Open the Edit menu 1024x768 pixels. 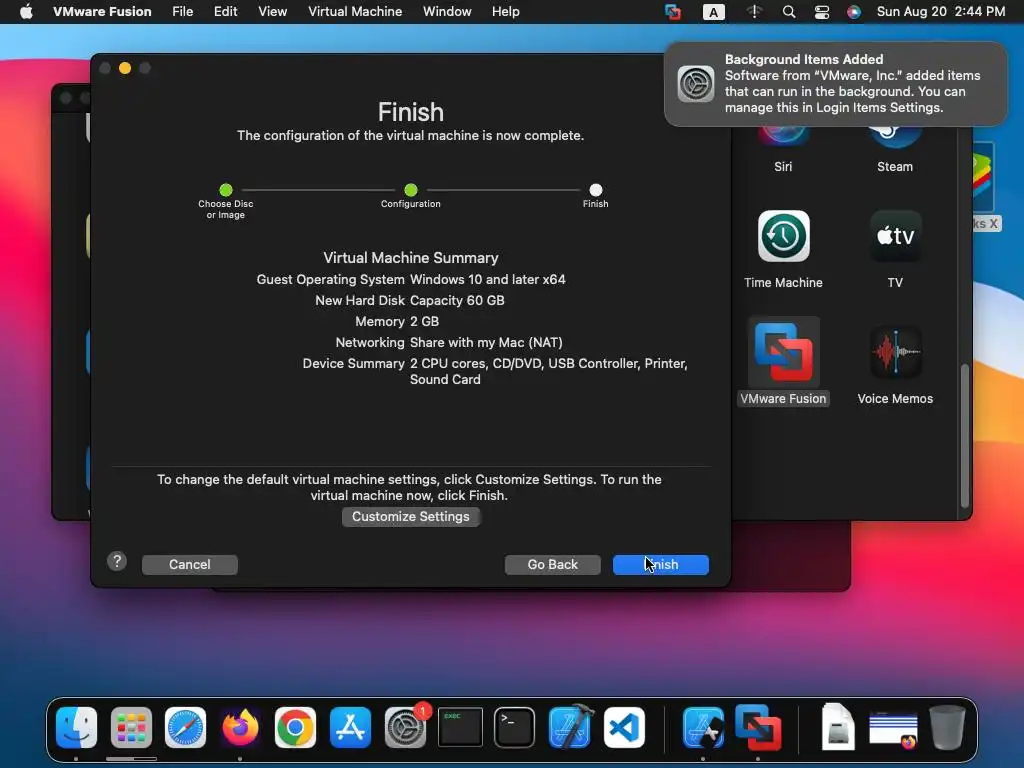[225, 12]
